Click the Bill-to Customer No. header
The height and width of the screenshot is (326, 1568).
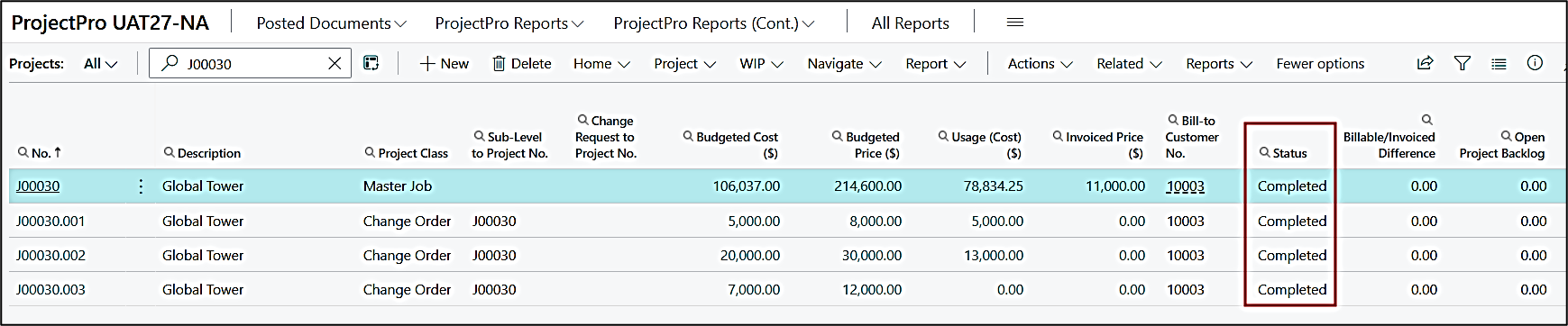tap(1192, 137)
